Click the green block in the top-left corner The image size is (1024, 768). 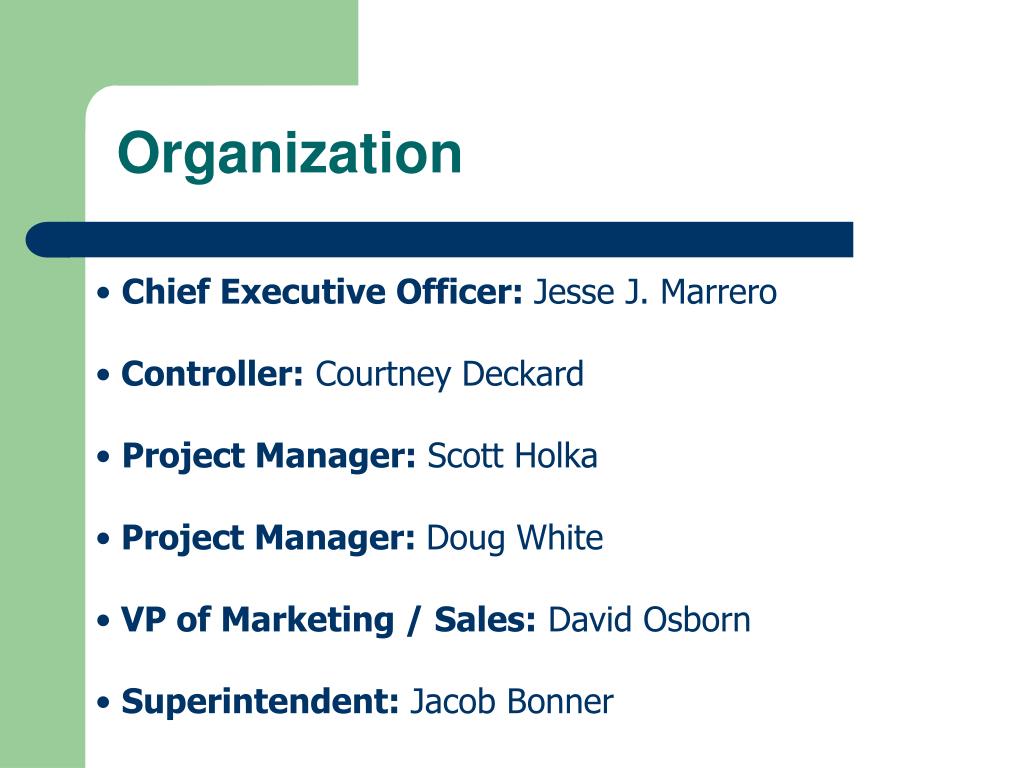(179, 42)
